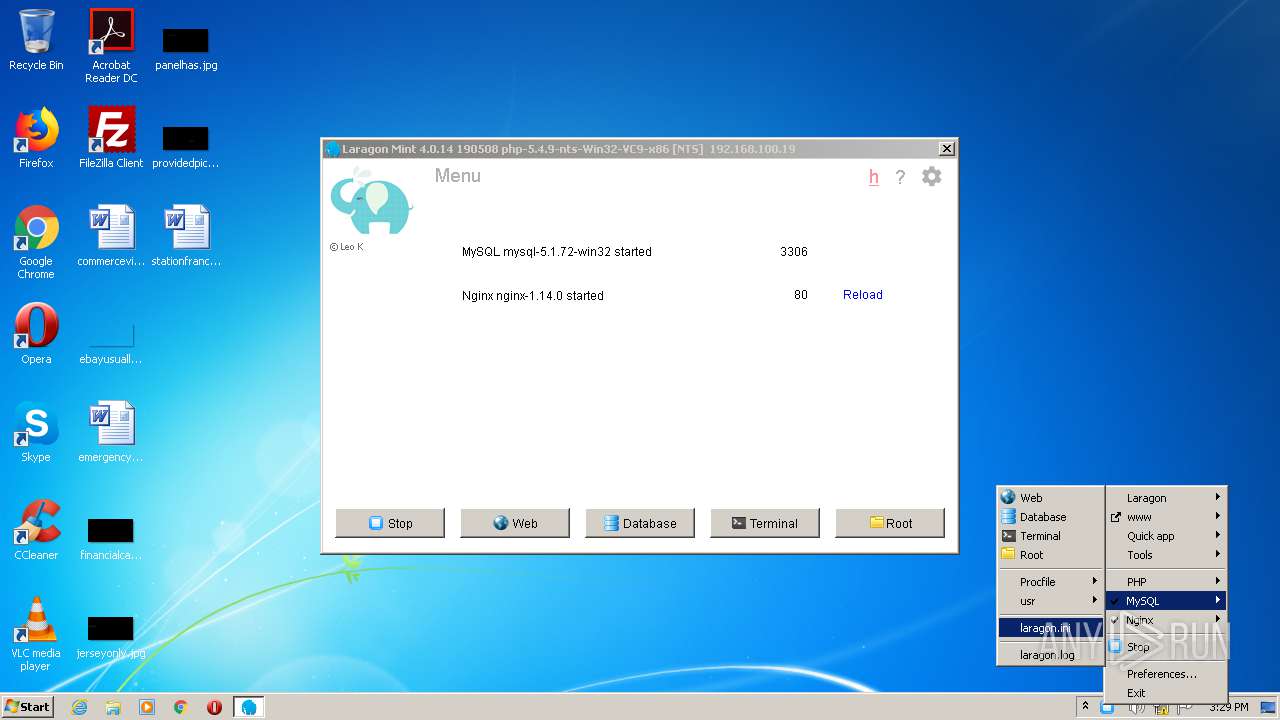Open VLC media player shortcut

[x=36, y=634]
